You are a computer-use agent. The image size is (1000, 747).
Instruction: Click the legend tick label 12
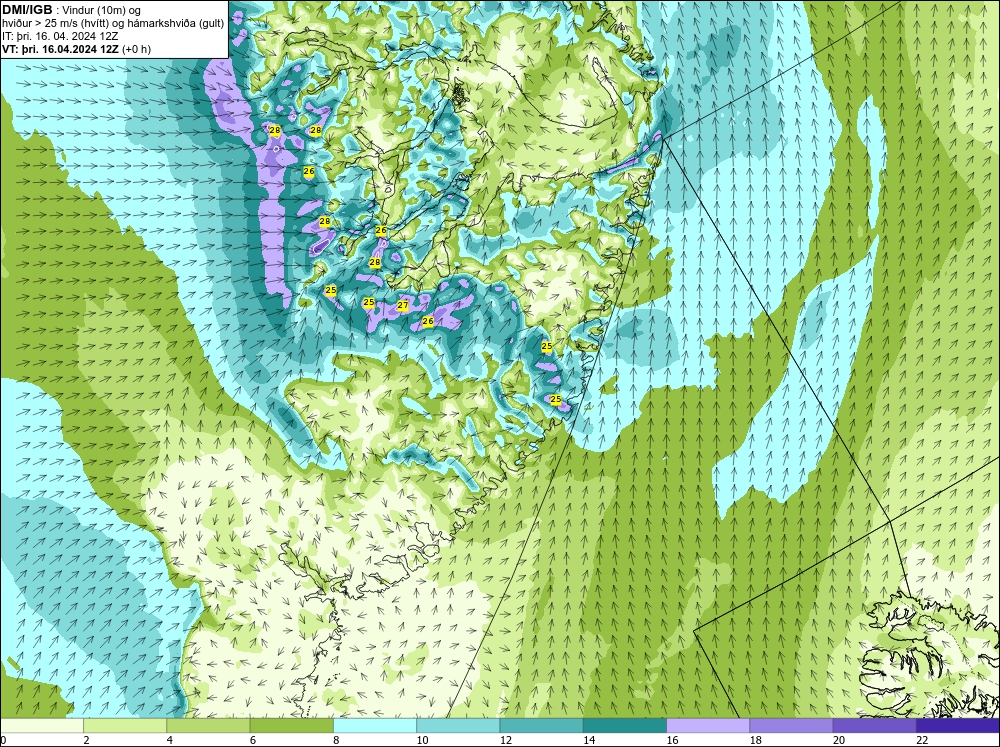(x=506, y=740)
